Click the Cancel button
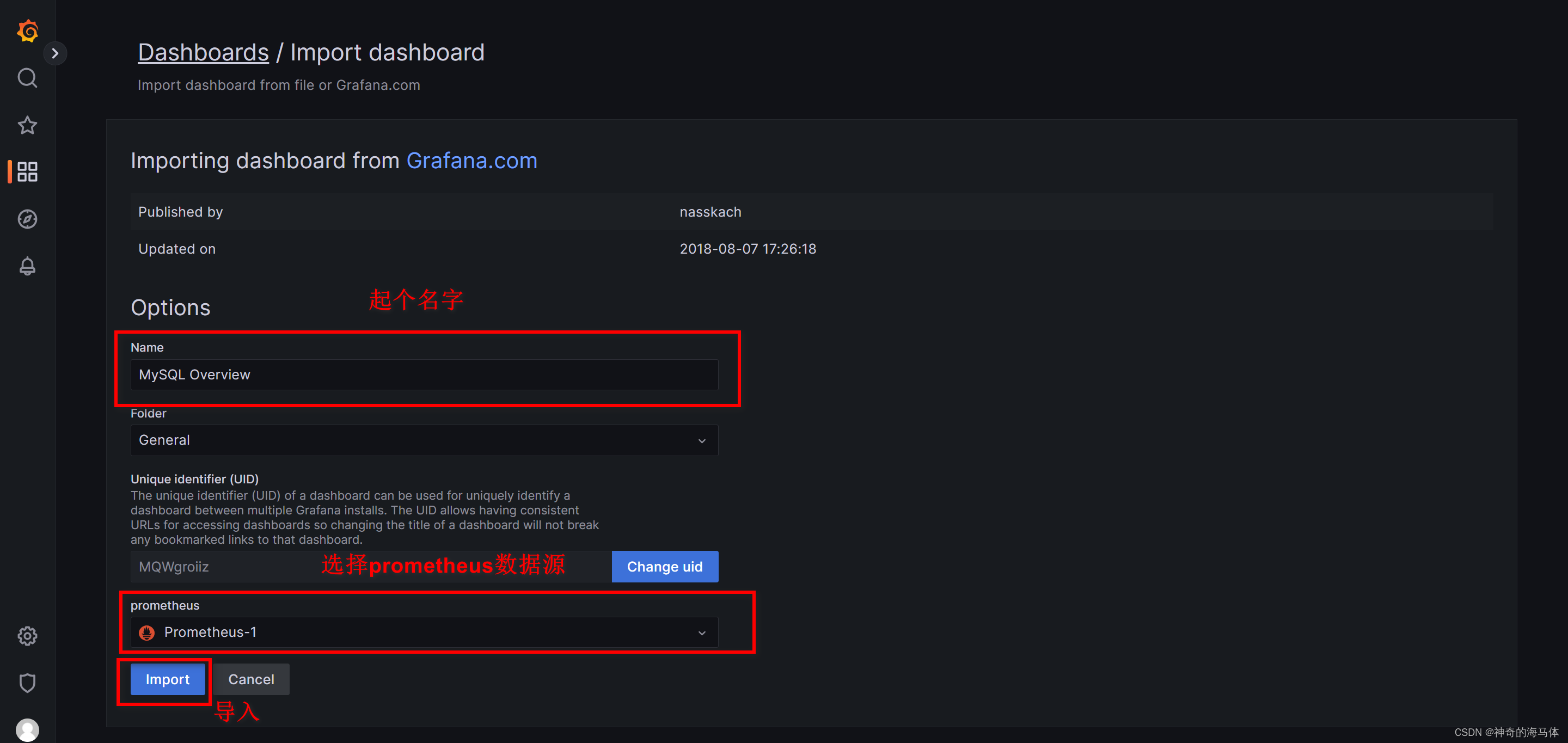The height and width of the screenshot is (743, 1568). pyautogui.click(x=251, y=679)
